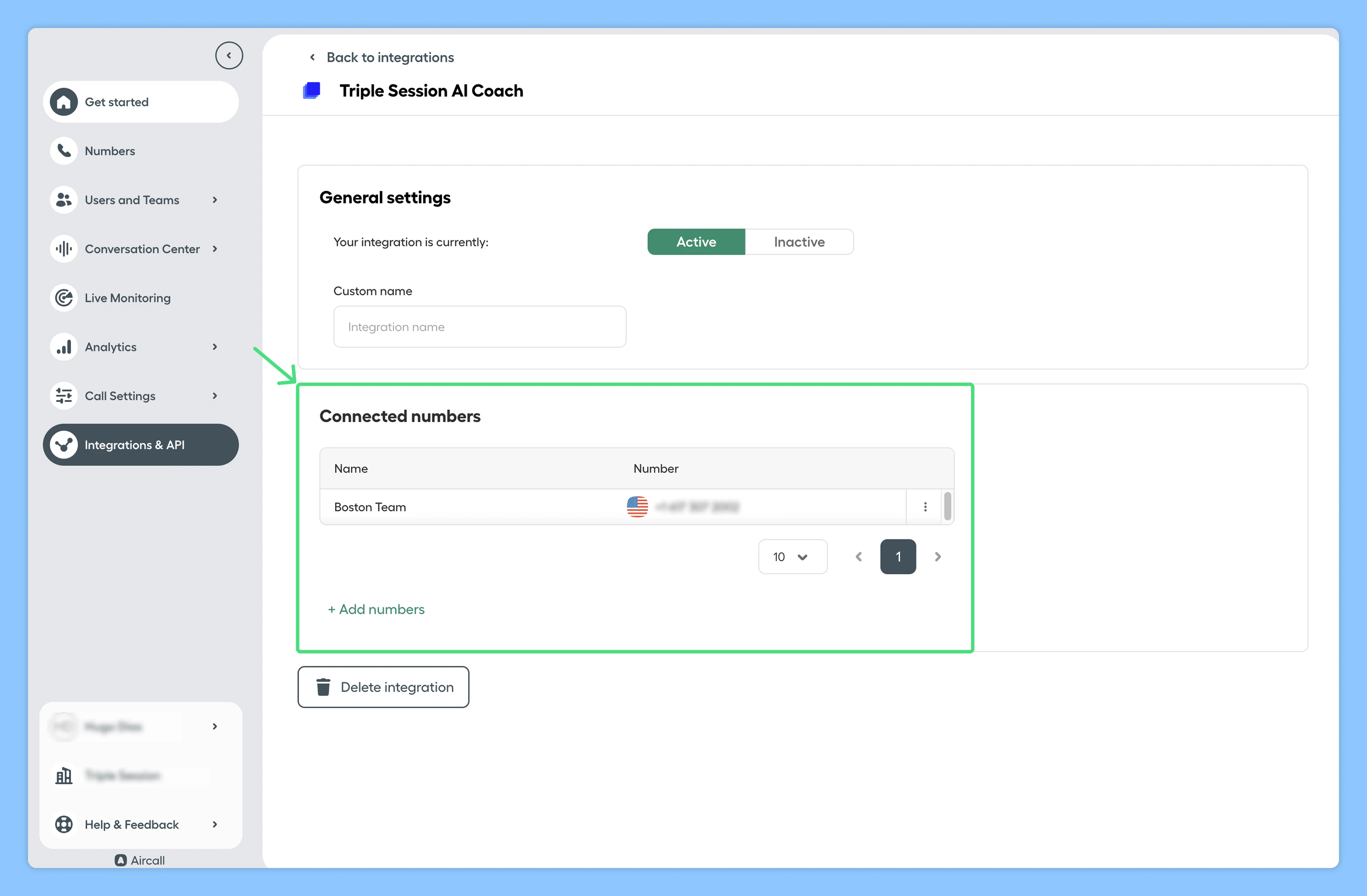Click the Delete integration button
This screenshot has height=896, width=1367.
[x=383, y=687]
